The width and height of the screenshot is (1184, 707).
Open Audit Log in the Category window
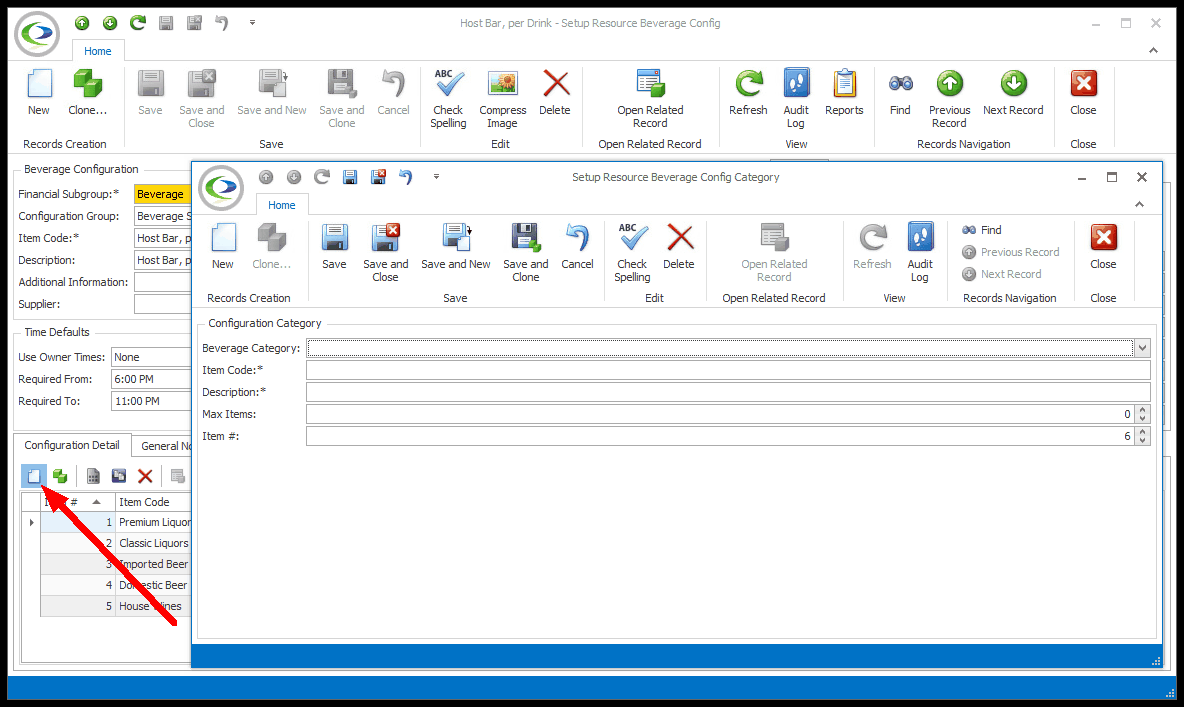tap(920, 252)
